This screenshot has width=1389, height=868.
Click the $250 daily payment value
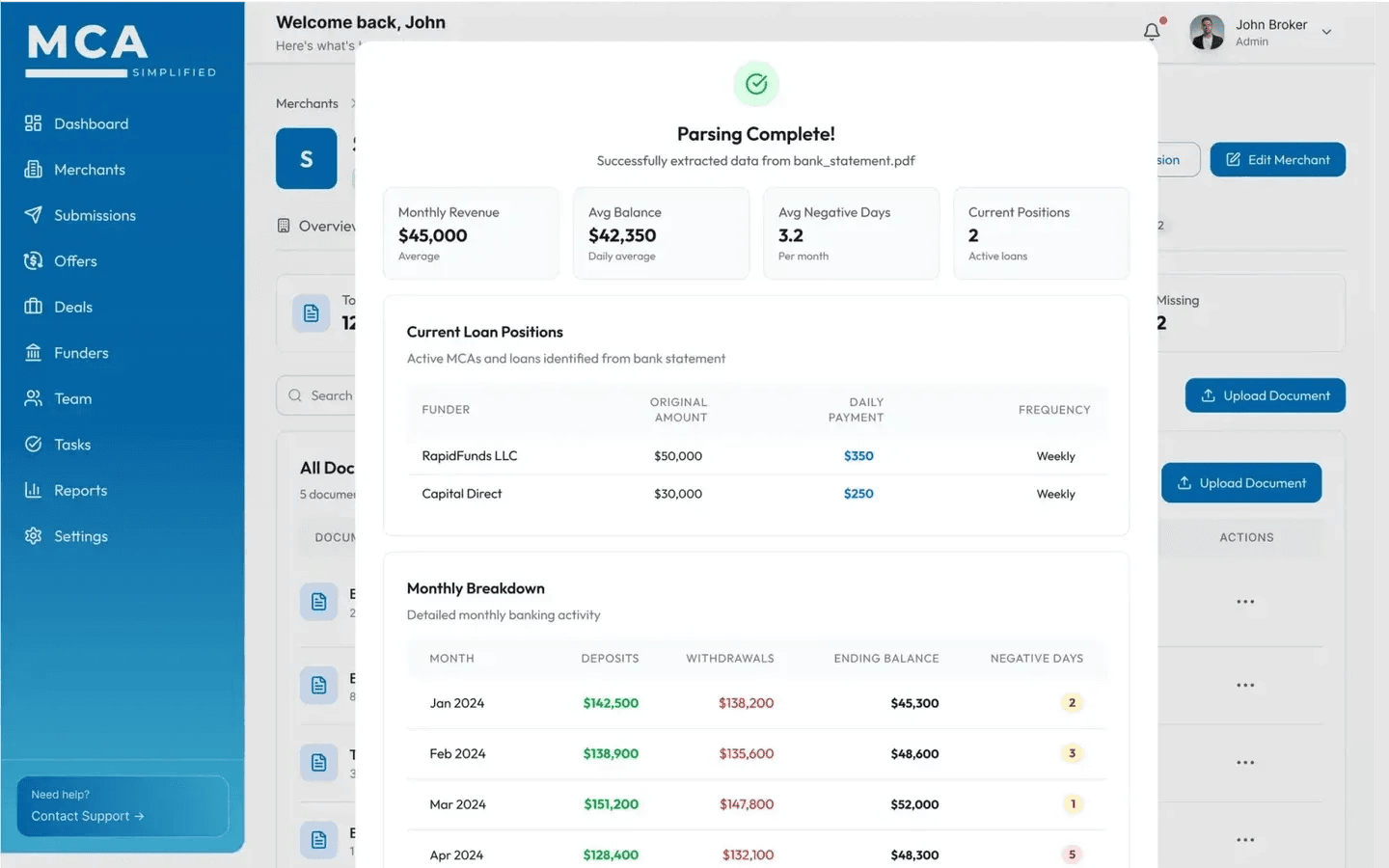pos(858,494)
